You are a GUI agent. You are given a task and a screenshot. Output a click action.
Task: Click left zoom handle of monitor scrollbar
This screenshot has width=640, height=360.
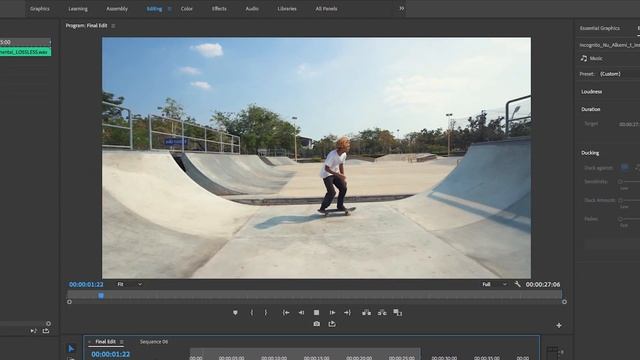69,302
